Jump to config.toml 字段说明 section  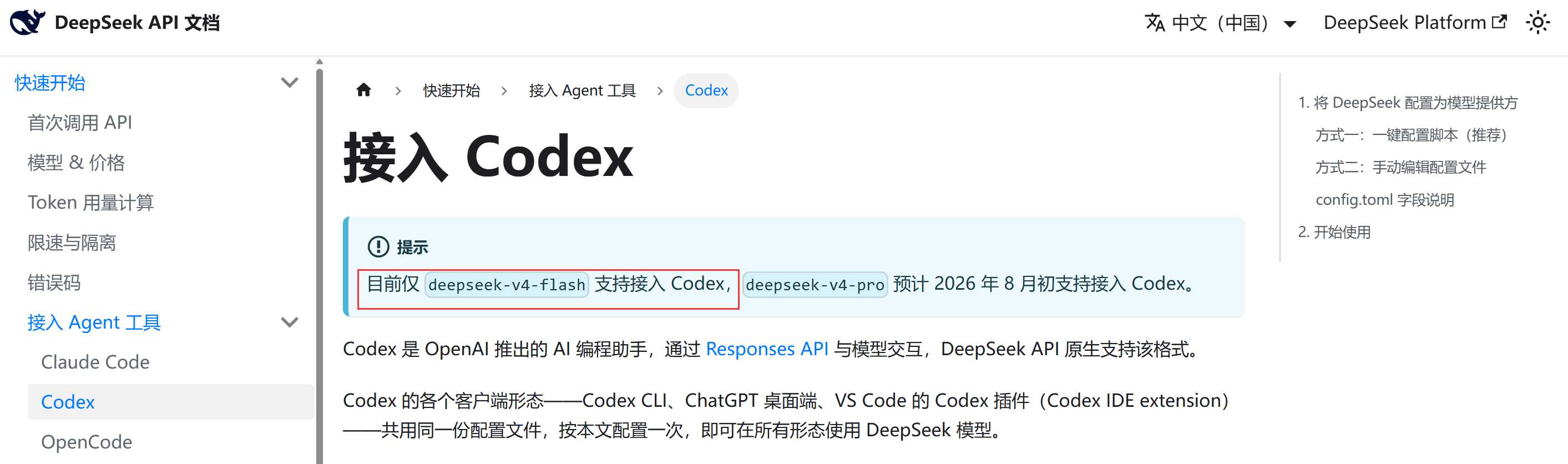point(1385,200)
